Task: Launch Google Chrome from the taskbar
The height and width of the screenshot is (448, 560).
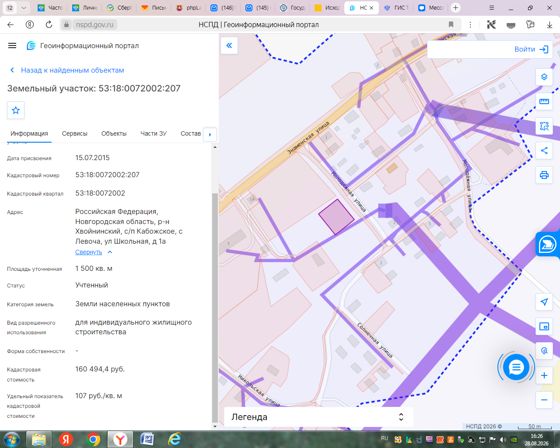Action: pyautogui.click(x=93, y=439)
